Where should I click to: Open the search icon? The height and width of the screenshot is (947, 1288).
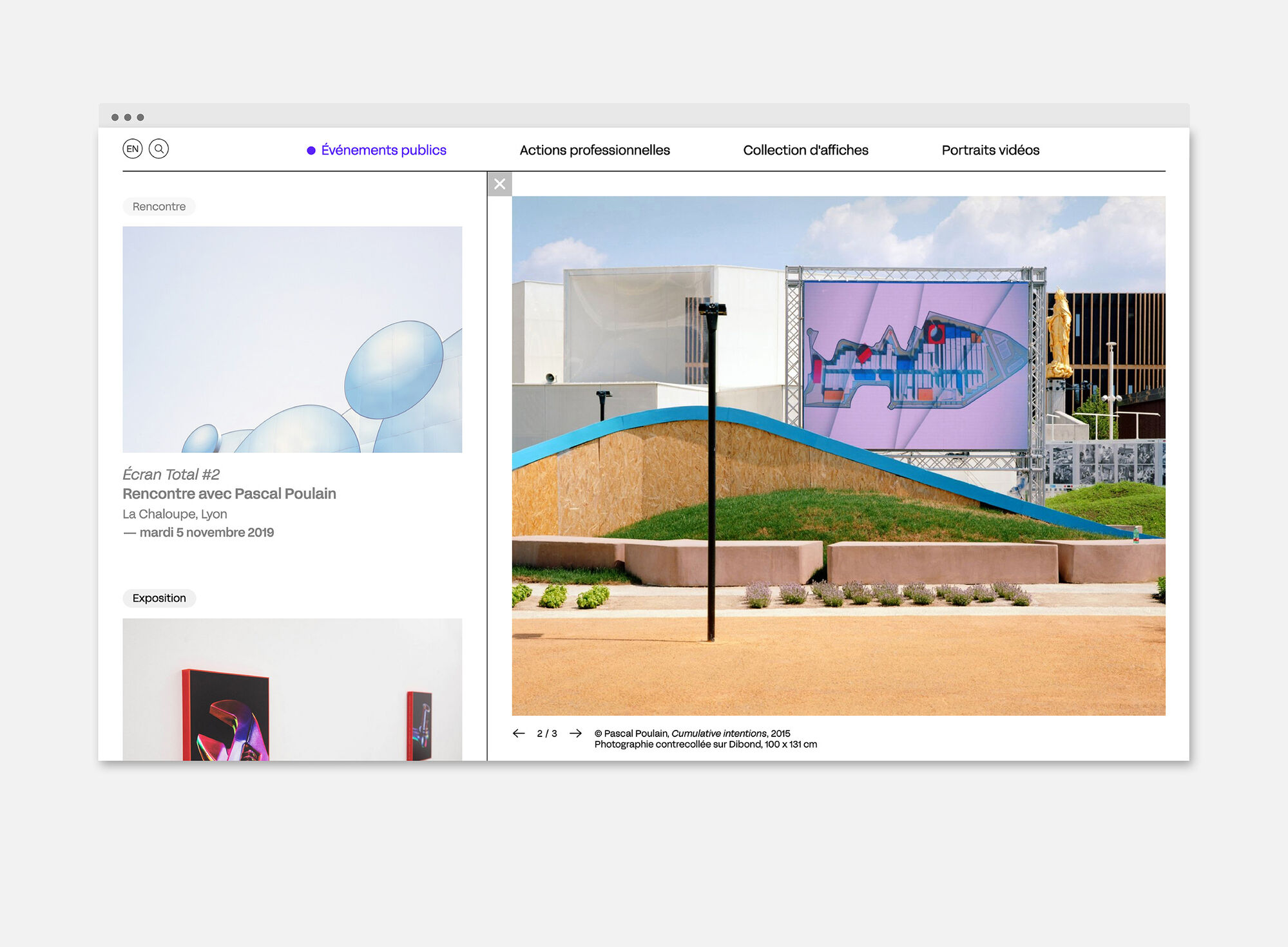coord(160,149)
